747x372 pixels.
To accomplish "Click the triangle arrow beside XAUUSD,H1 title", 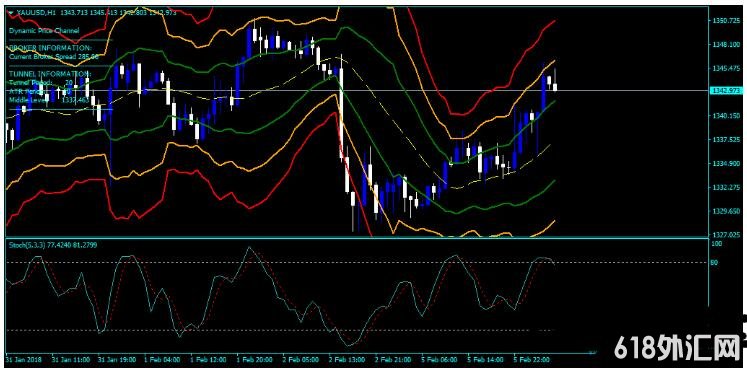I will point(11,13).
